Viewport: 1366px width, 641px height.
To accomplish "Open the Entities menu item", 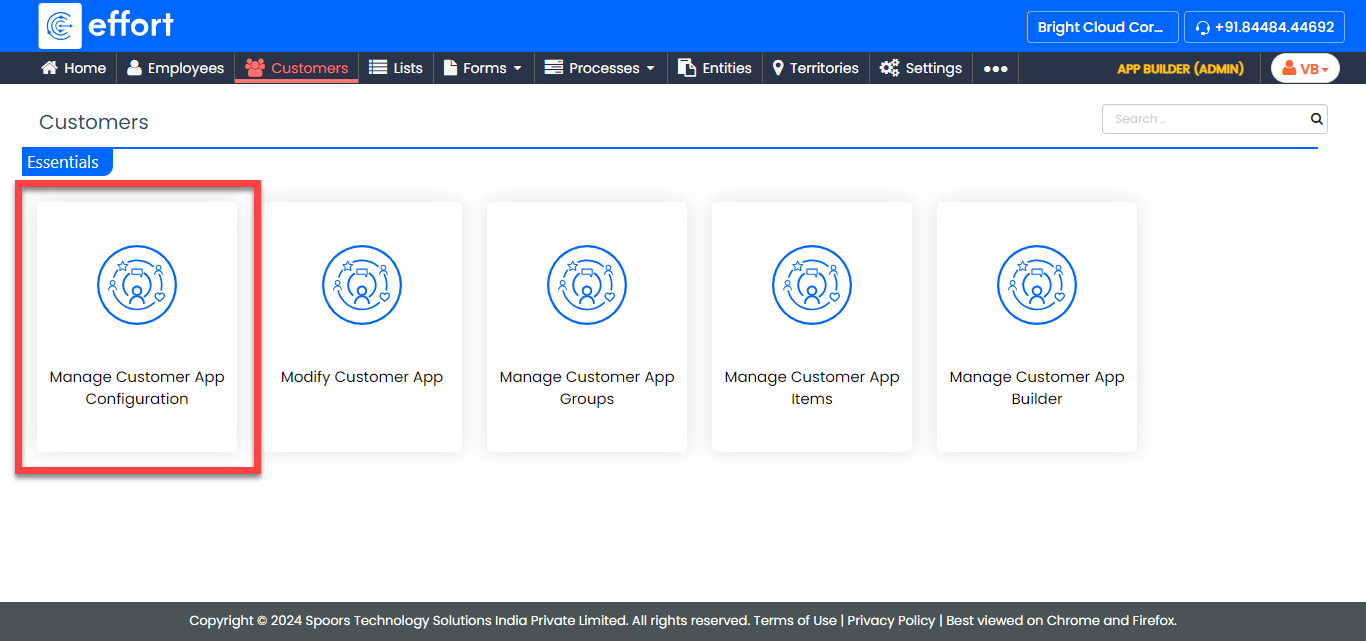I will click(x=715, y=68).
